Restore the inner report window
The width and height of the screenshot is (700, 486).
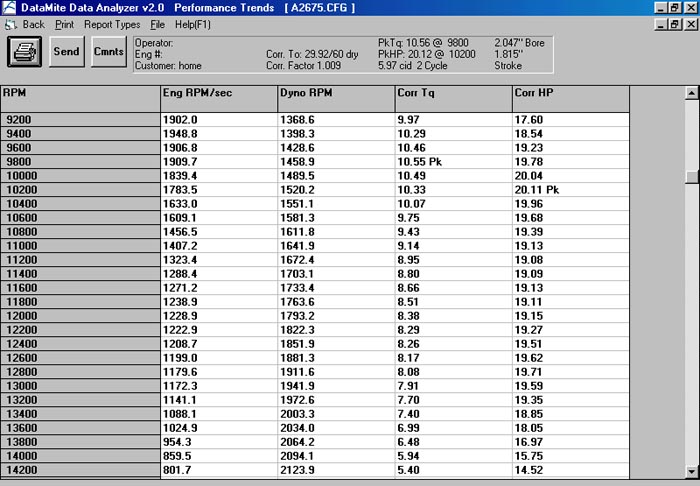point(675,24)
